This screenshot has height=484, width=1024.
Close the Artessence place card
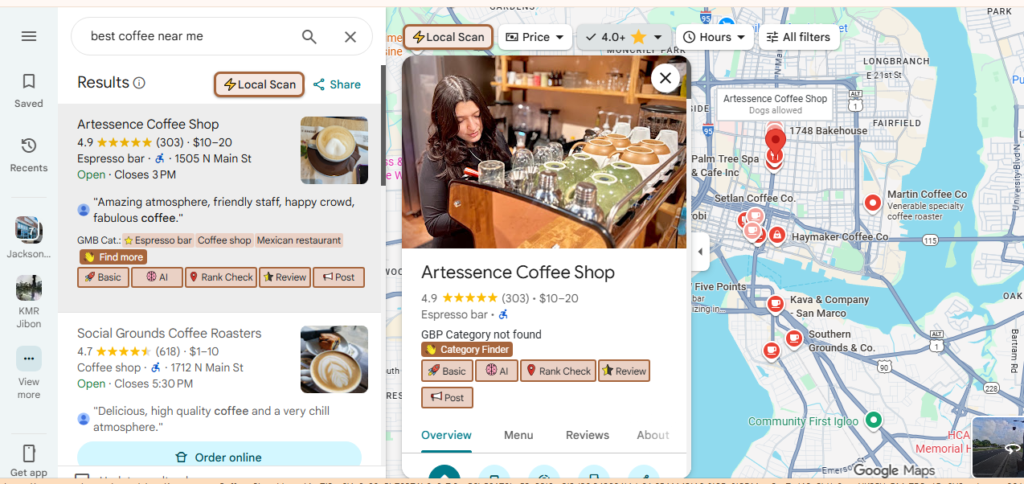click(665, 78)
